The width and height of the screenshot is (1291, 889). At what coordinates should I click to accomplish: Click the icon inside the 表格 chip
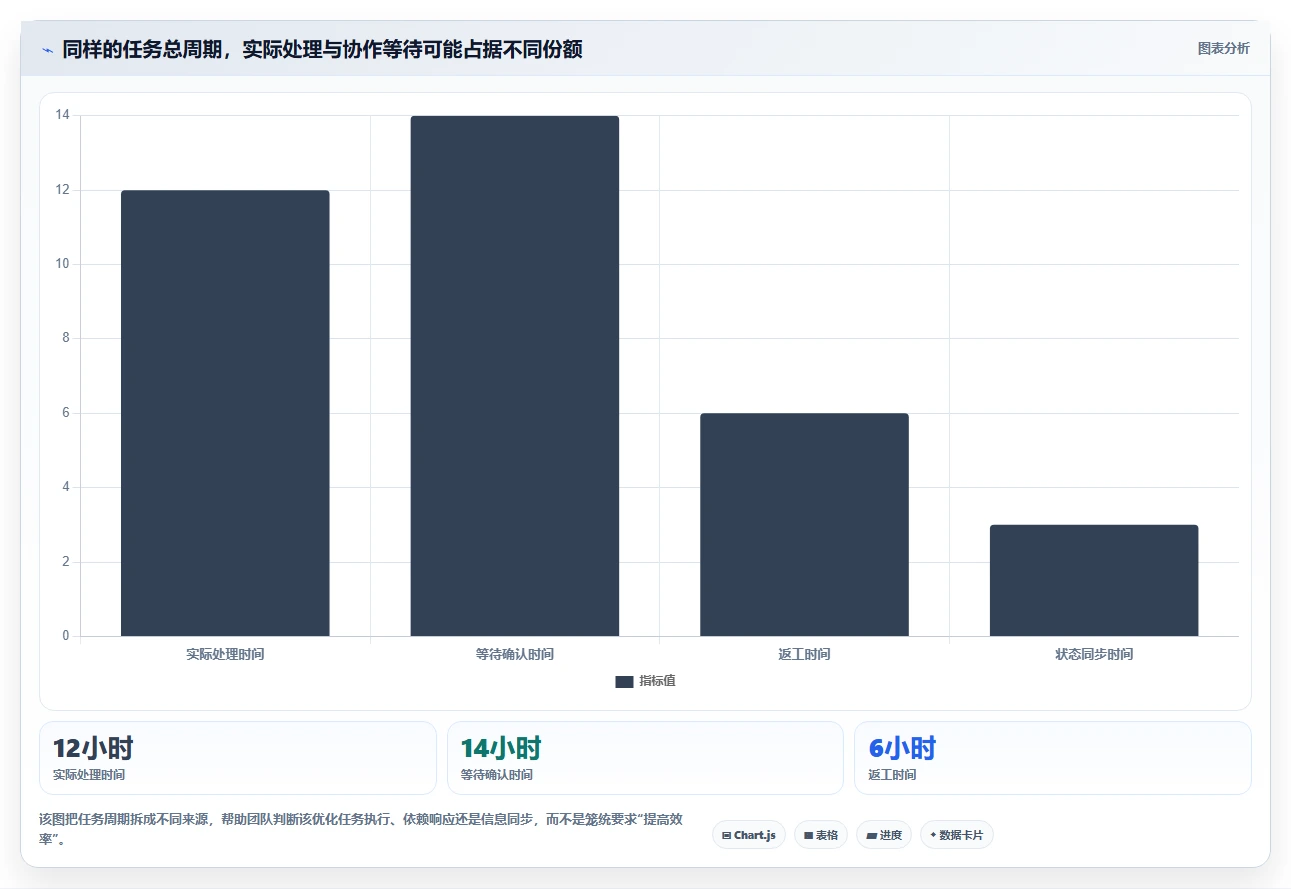[808, 835]
